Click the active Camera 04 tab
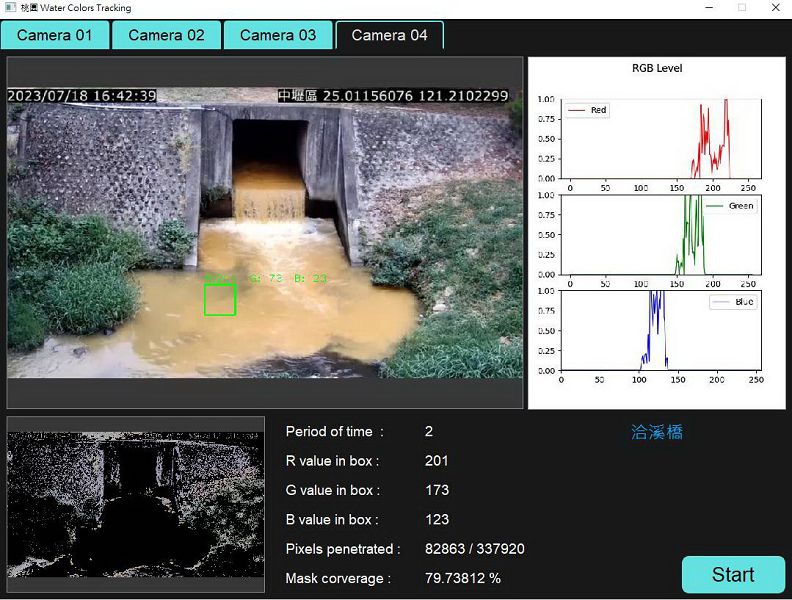 (389, 35)
